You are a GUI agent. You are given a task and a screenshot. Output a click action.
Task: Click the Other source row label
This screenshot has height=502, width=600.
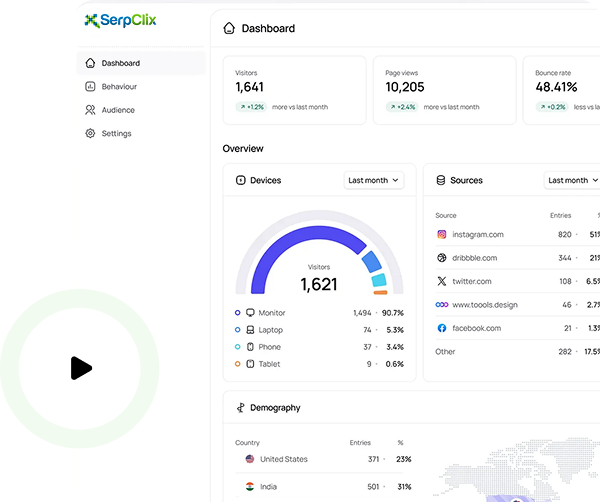445,352
